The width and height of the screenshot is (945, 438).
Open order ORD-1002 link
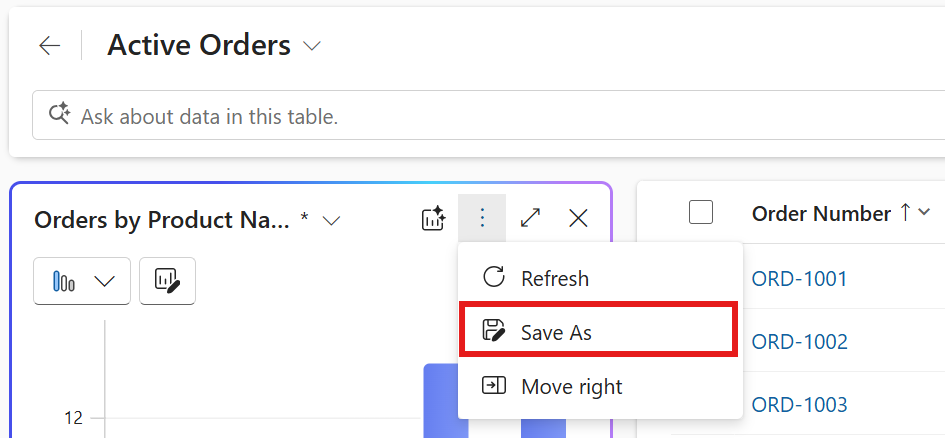point(799,341)
